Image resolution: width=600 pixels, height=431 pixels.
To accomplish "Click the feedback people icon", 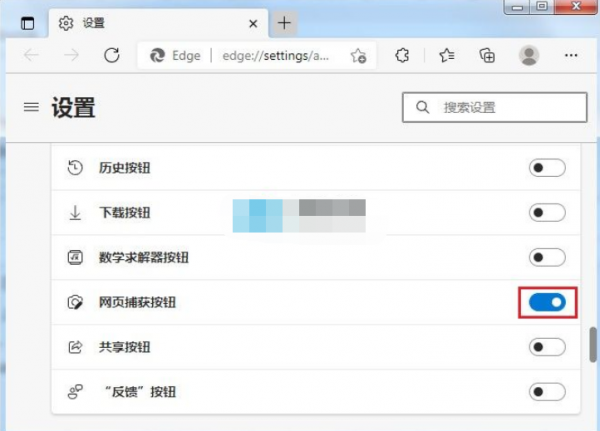I will click(75, 392).
